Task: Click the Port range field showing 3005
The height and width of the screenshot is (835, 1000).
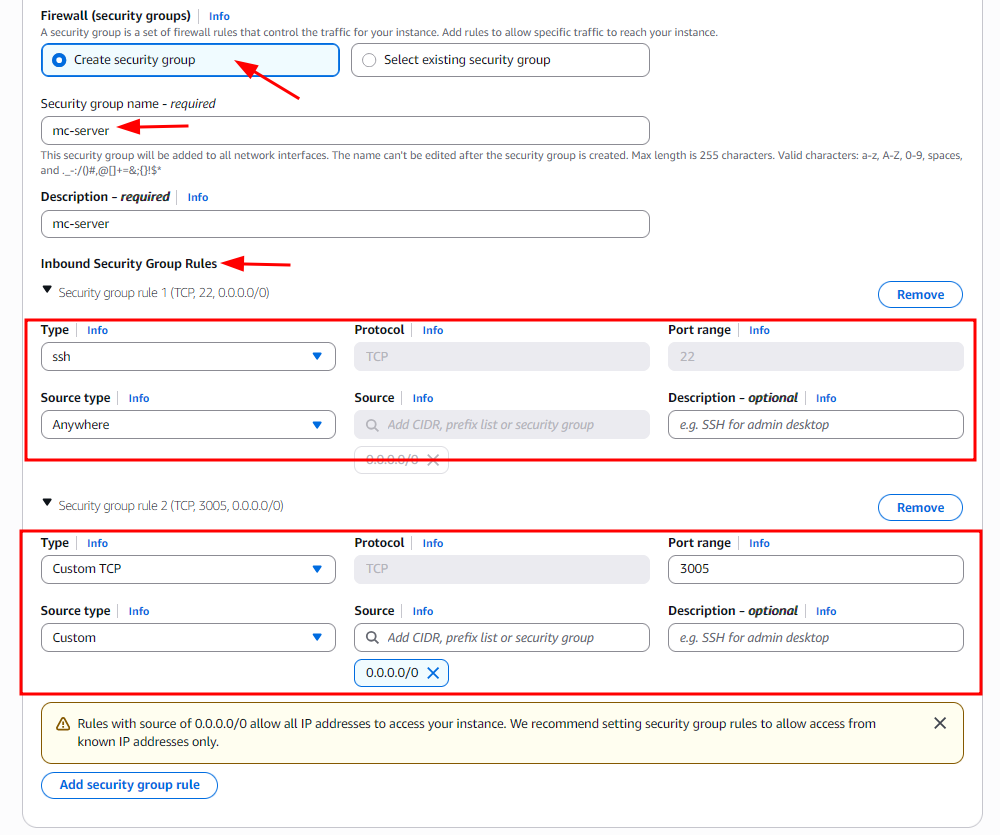Action: (x=814, y=570)
